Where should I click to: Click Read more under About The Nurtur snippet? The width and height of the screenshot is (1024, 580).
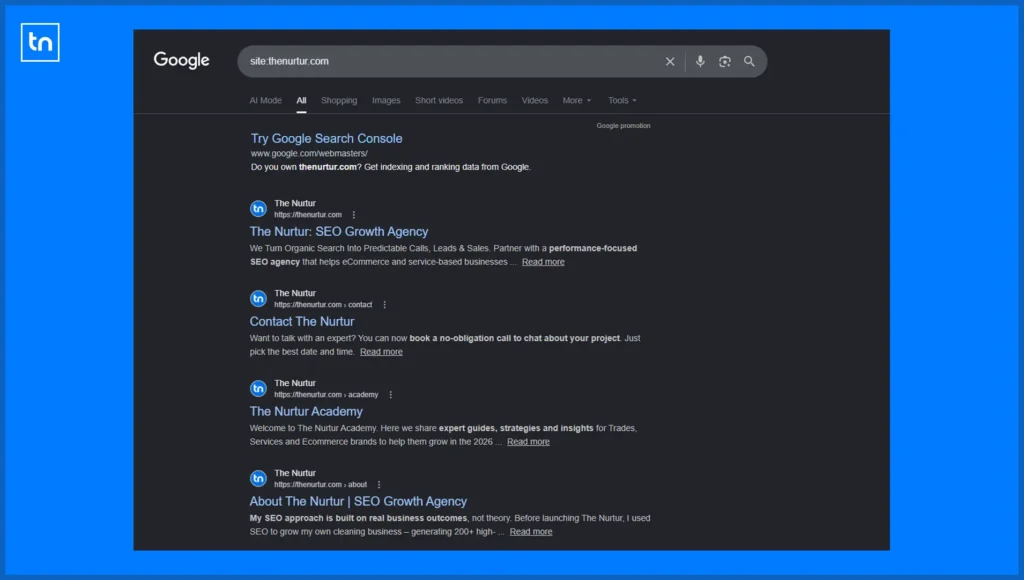click(x=531, y=532)
